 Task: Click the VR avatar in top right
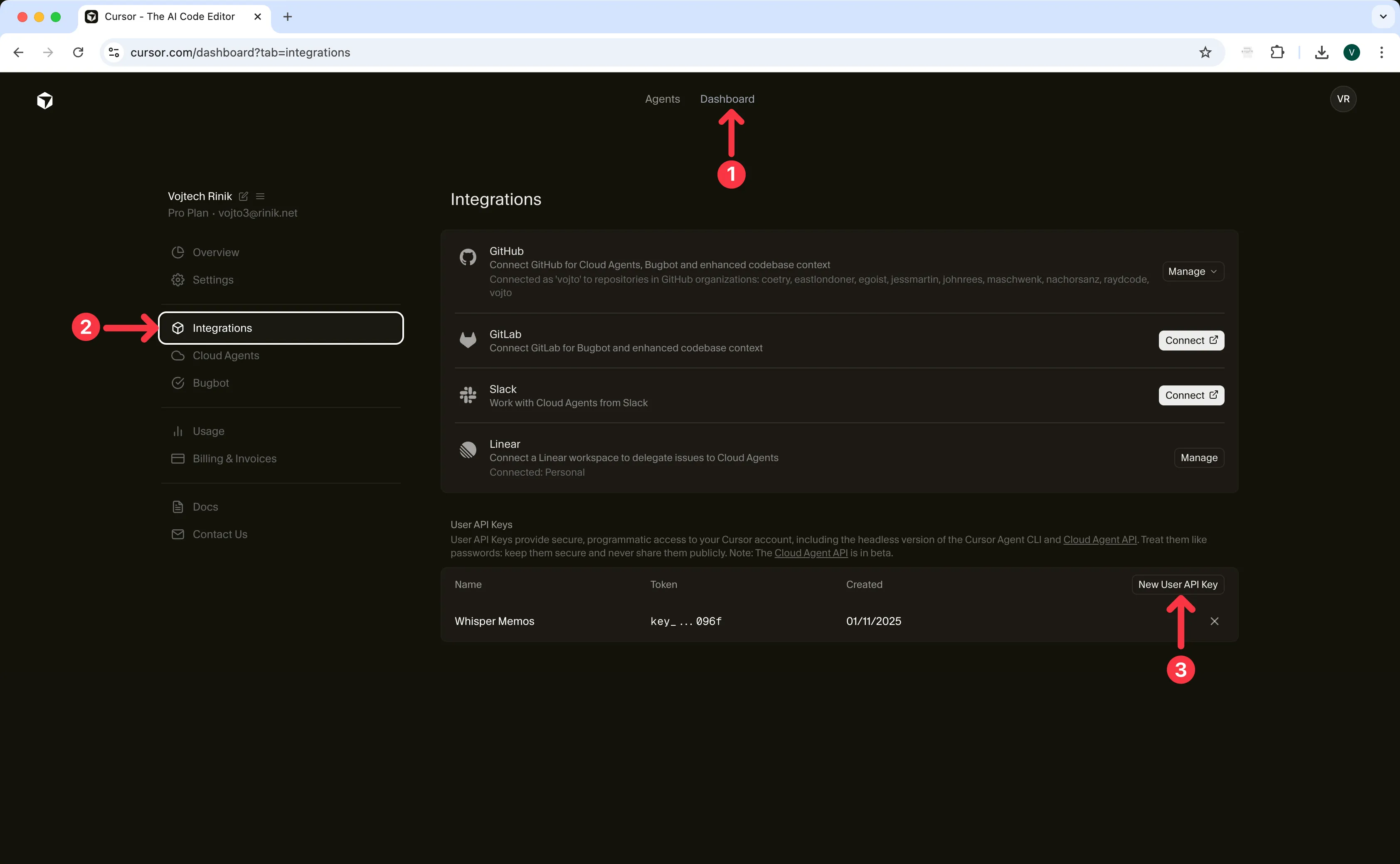(1343, 99)
